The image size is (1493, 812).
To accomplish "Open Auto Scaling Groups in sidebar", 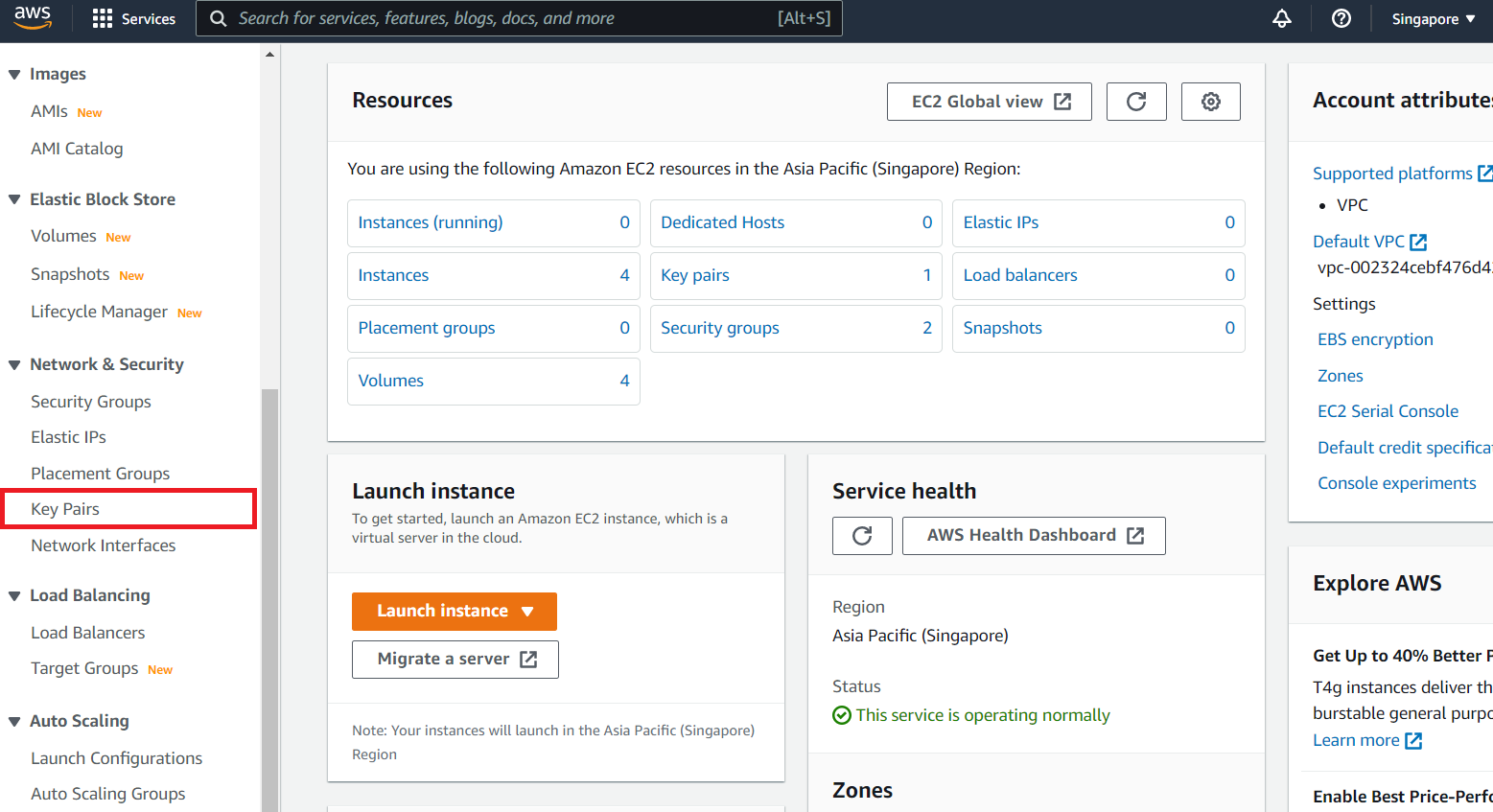I will point(108,794).
